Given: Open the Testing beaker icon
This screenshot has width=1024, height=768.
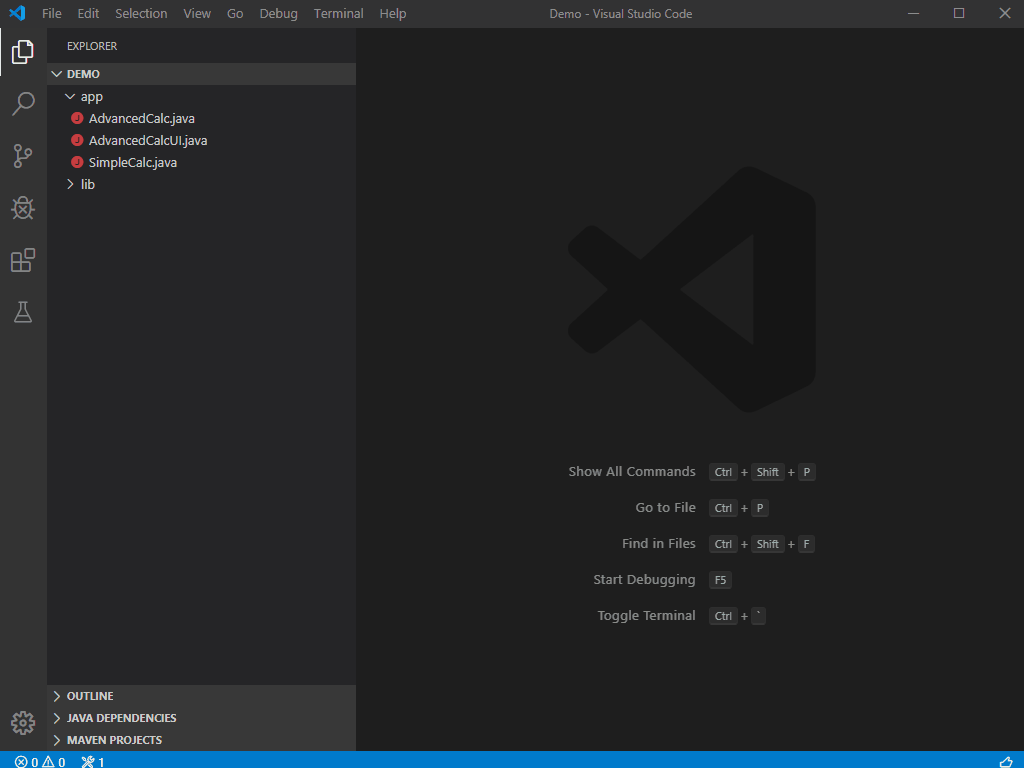Looking at the screenshot, I should [x=23, y=312].
